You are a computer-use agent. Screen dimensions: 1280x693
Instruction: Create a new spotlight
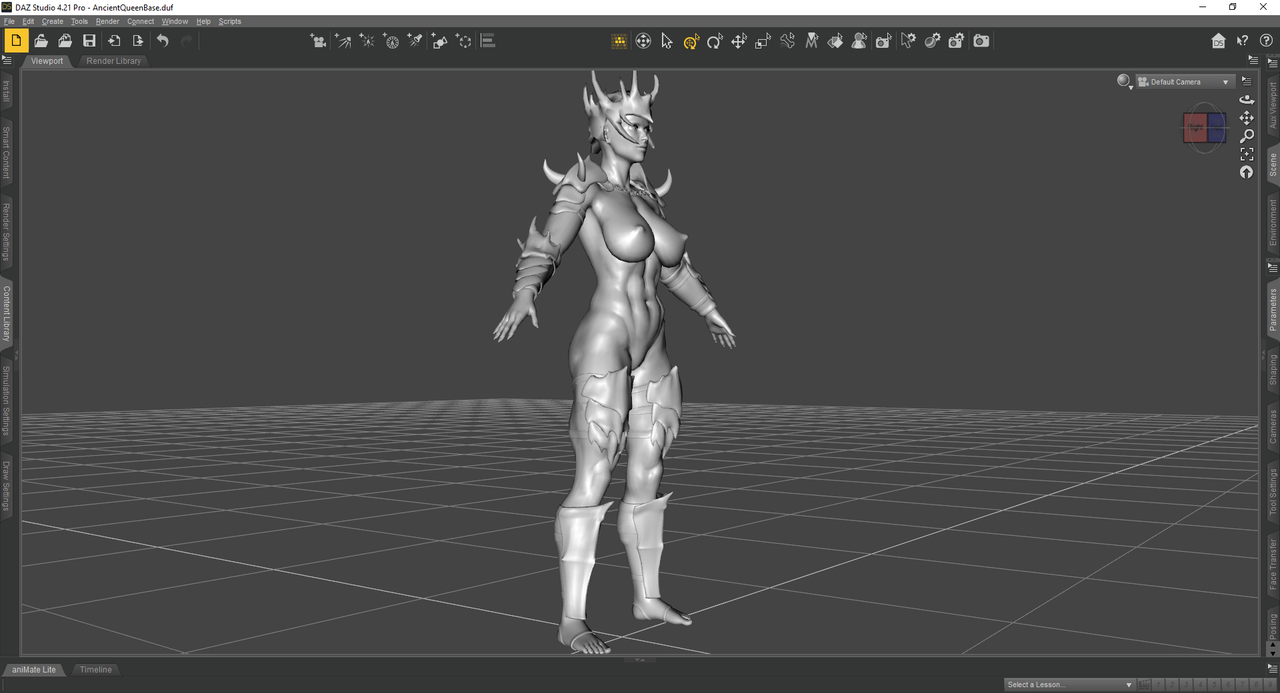coord(415,41)
